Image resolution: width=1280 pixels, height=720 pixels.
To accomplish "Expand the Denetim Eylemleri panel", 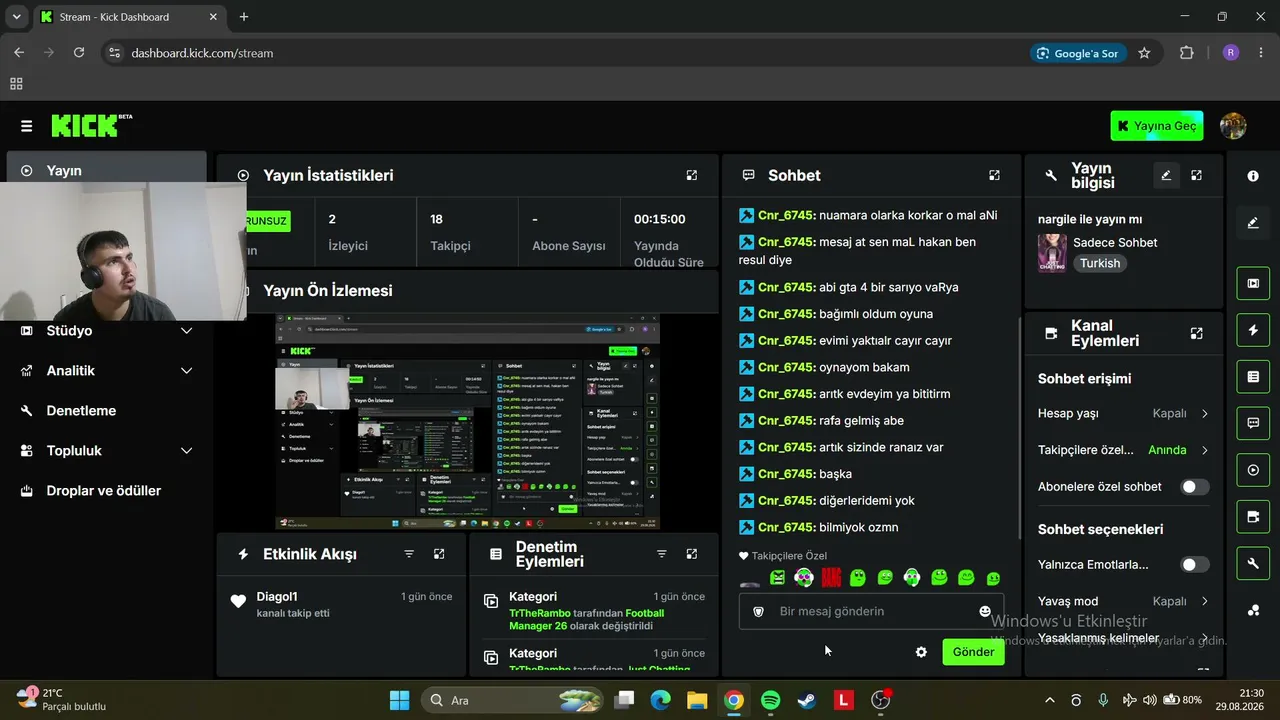I will [x=691, y=554].
